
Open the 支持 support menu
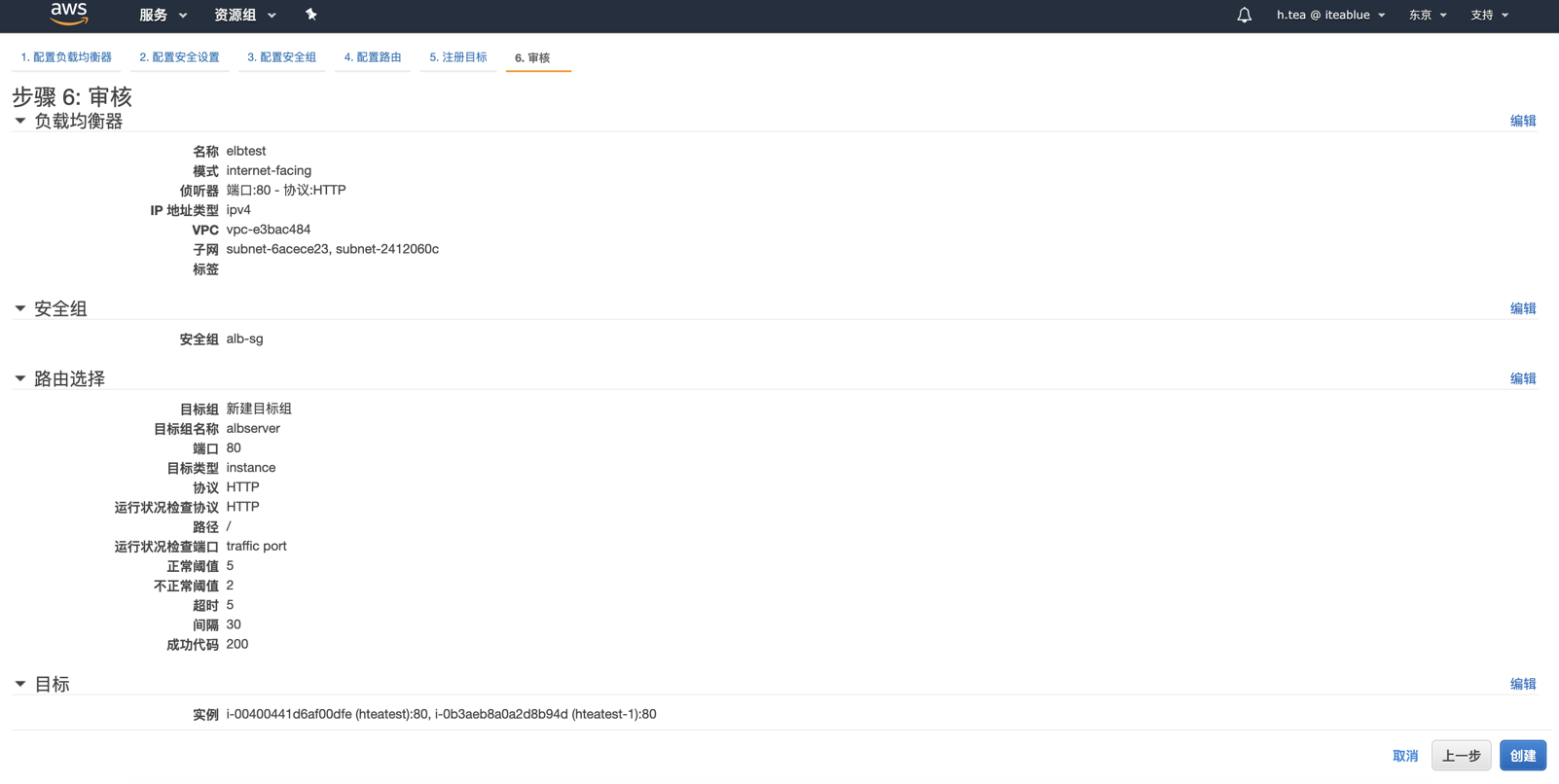click(x=1489, y=16)
